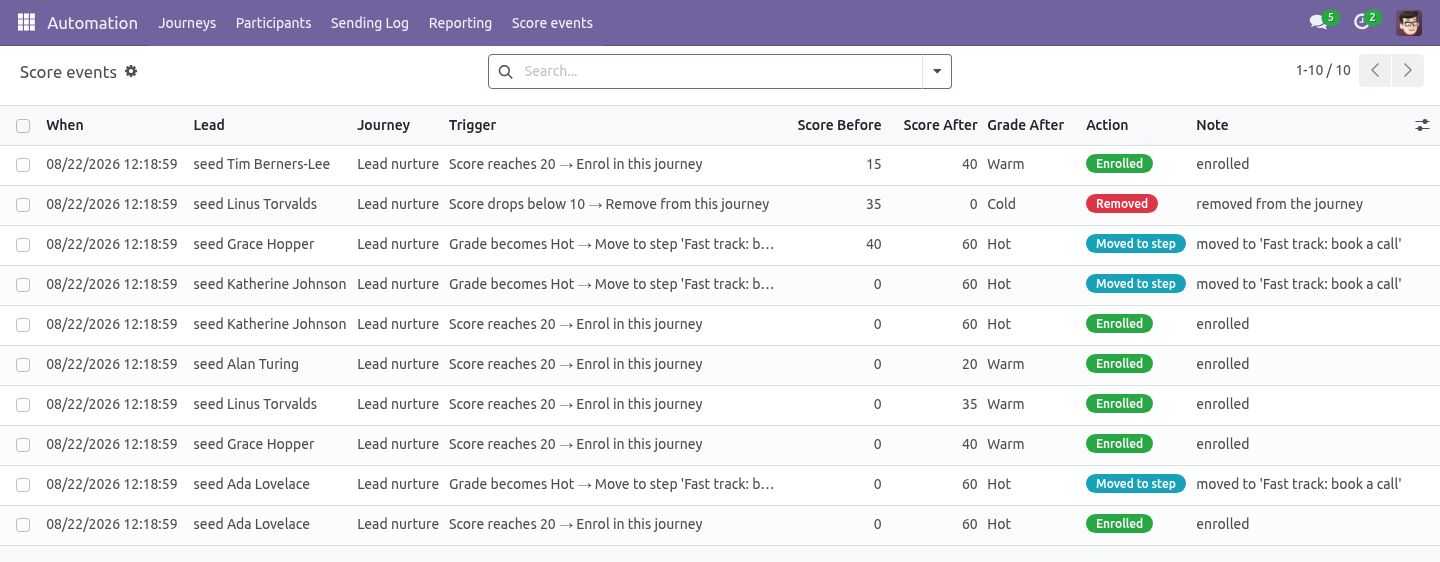1440x562 pixels.
Task: Check the Grace Hopper Score Before 40 row
Action: click(x=23, y=245)
